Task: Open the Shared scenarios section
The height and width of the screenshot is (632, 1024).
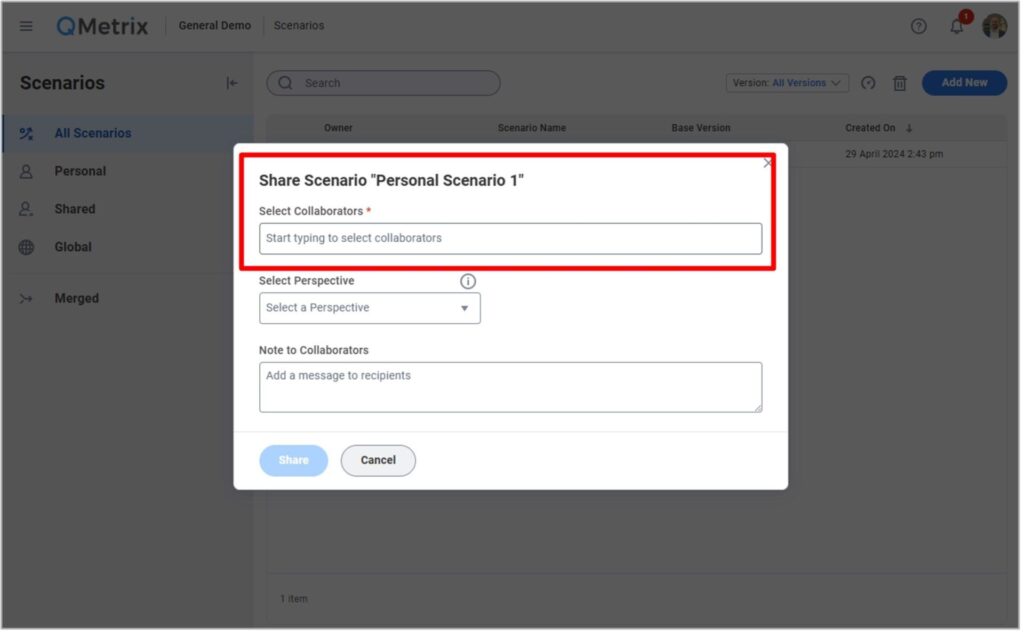Action: point(75,209)
